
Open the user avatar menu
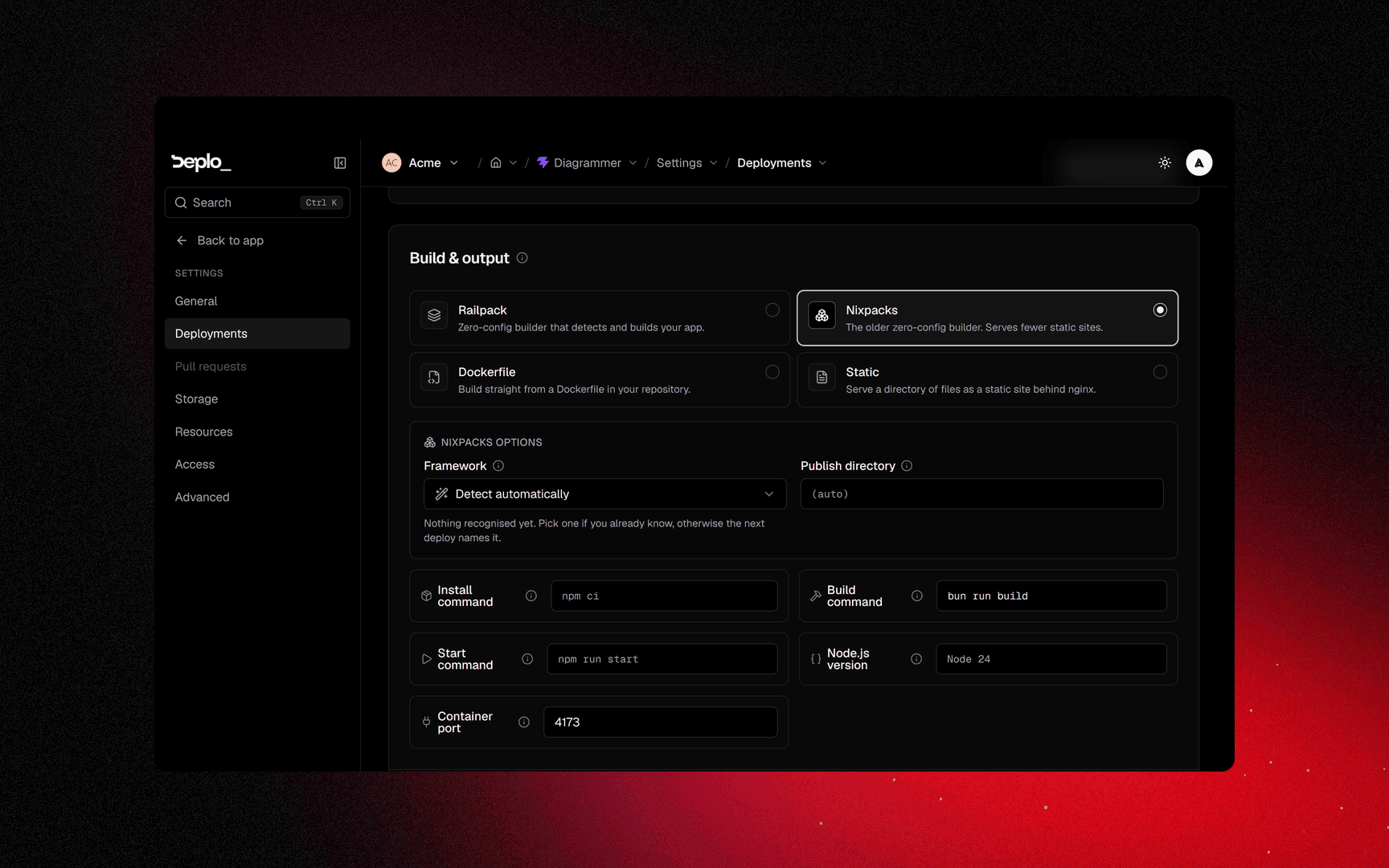1198,163
